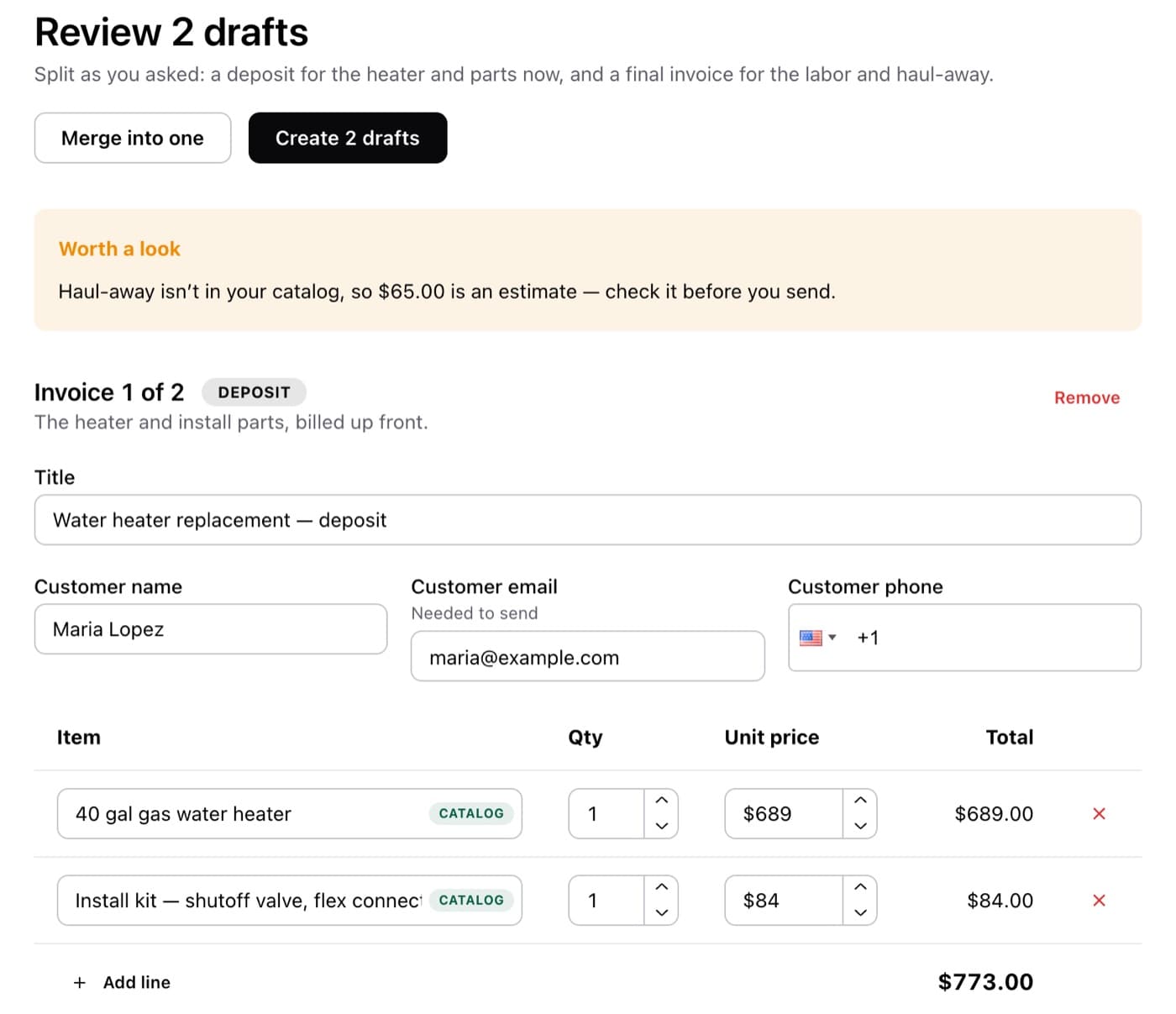
Task: Create the 2 drafts
Action: tap(348, 138)
